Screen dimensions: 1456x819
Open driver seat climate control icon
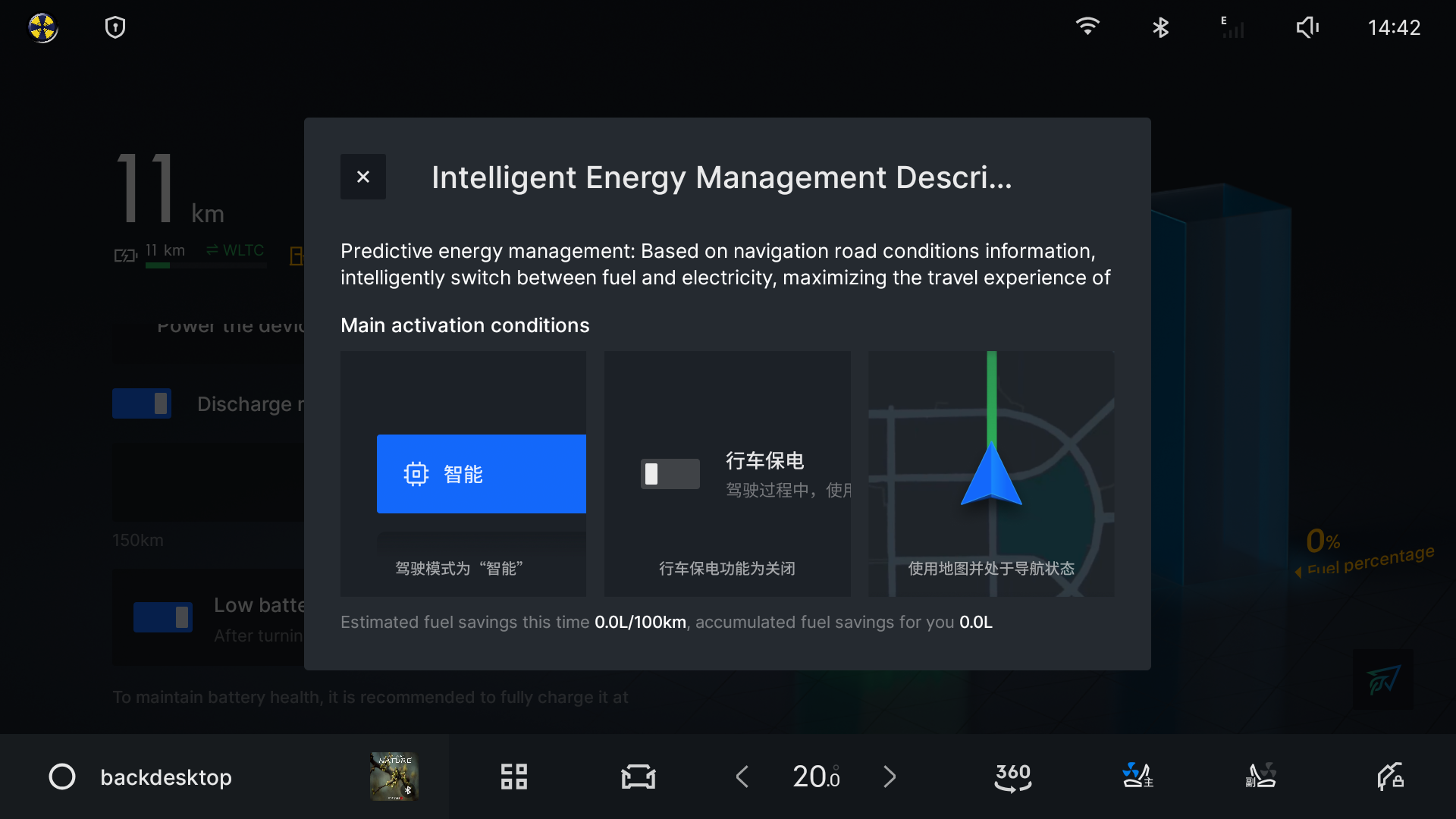tap(1137, 777)
